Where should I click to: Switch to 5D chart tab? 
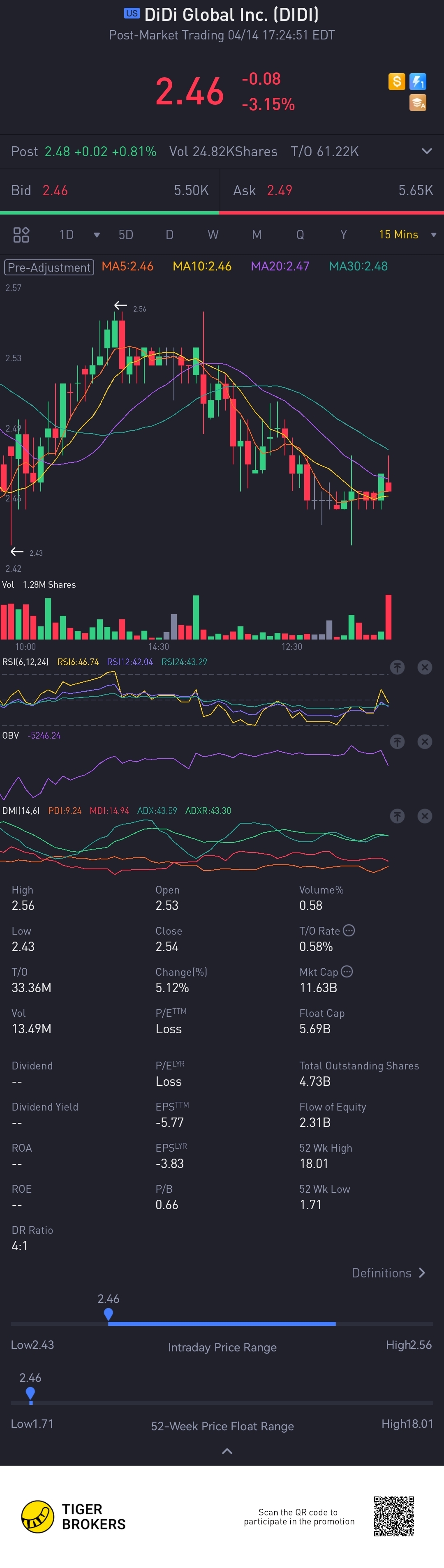click(x=125, y=234)
